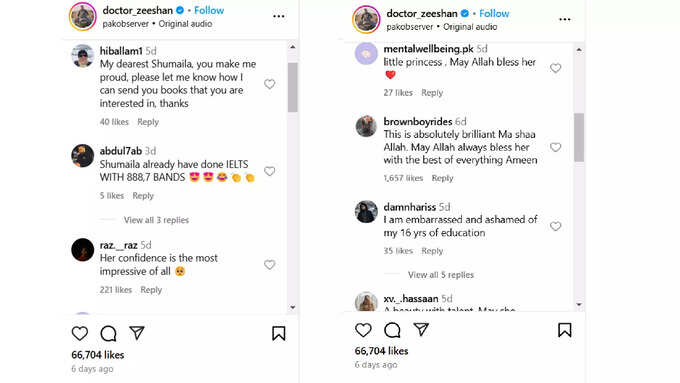Viewport: 680px width, 383px height.
Task: Reply to abdul7ab's comment
Action: pyautogui.click(x=143, y=196)
